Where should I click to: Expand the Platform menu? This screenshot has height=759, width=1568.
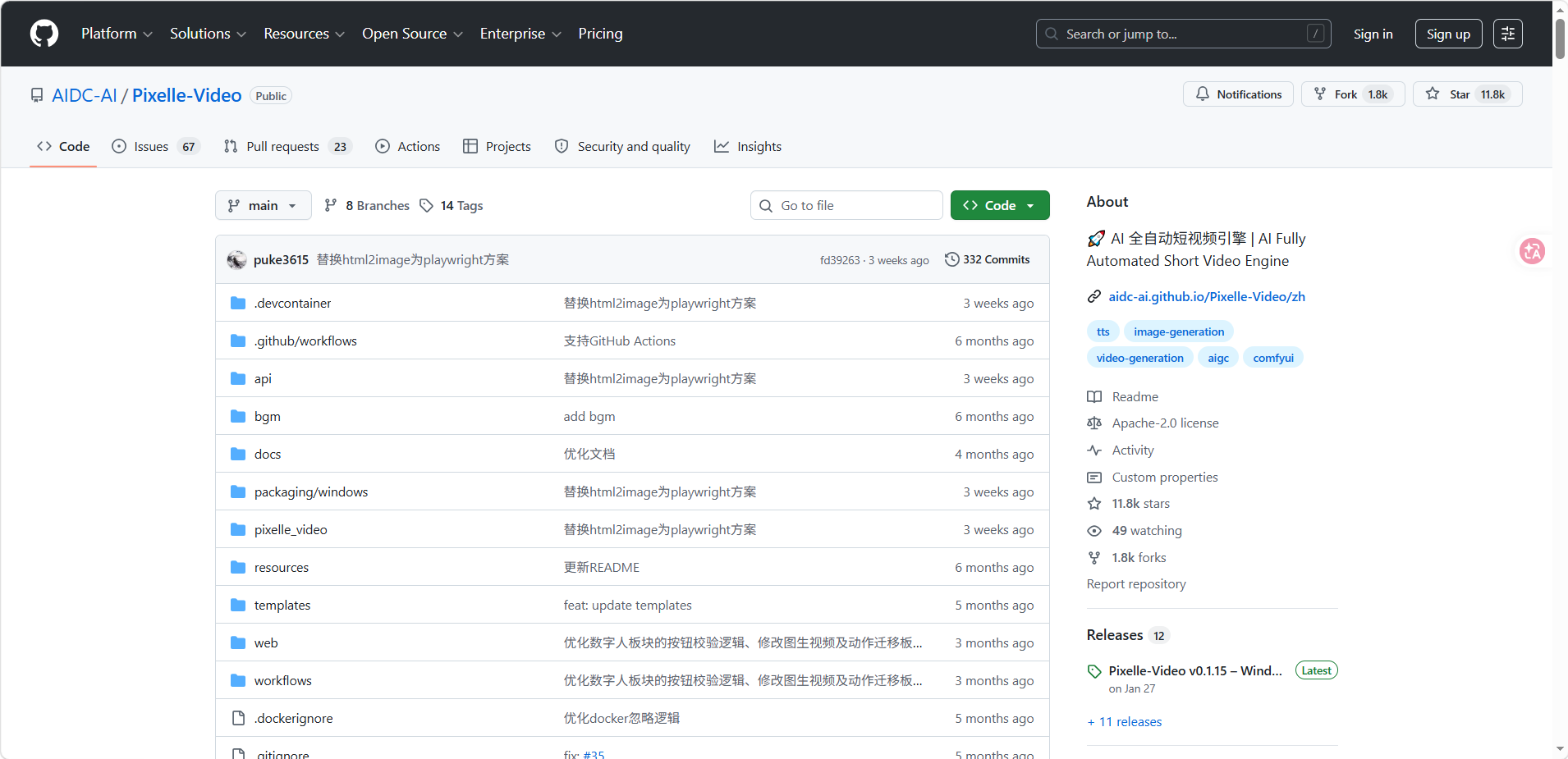(117, 34)
